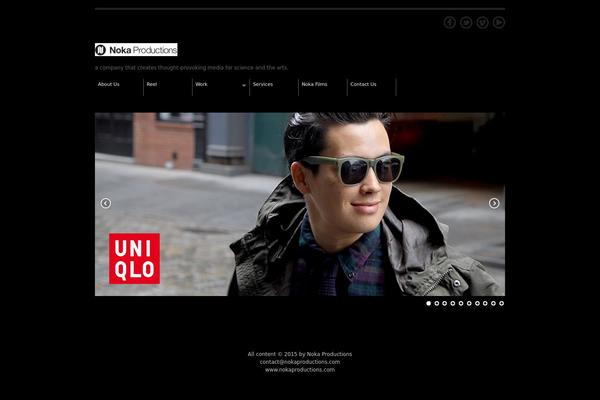Open the Noka Films menu item
The height and width of the screenshot is (400, 600).
(x=315, y=84)
